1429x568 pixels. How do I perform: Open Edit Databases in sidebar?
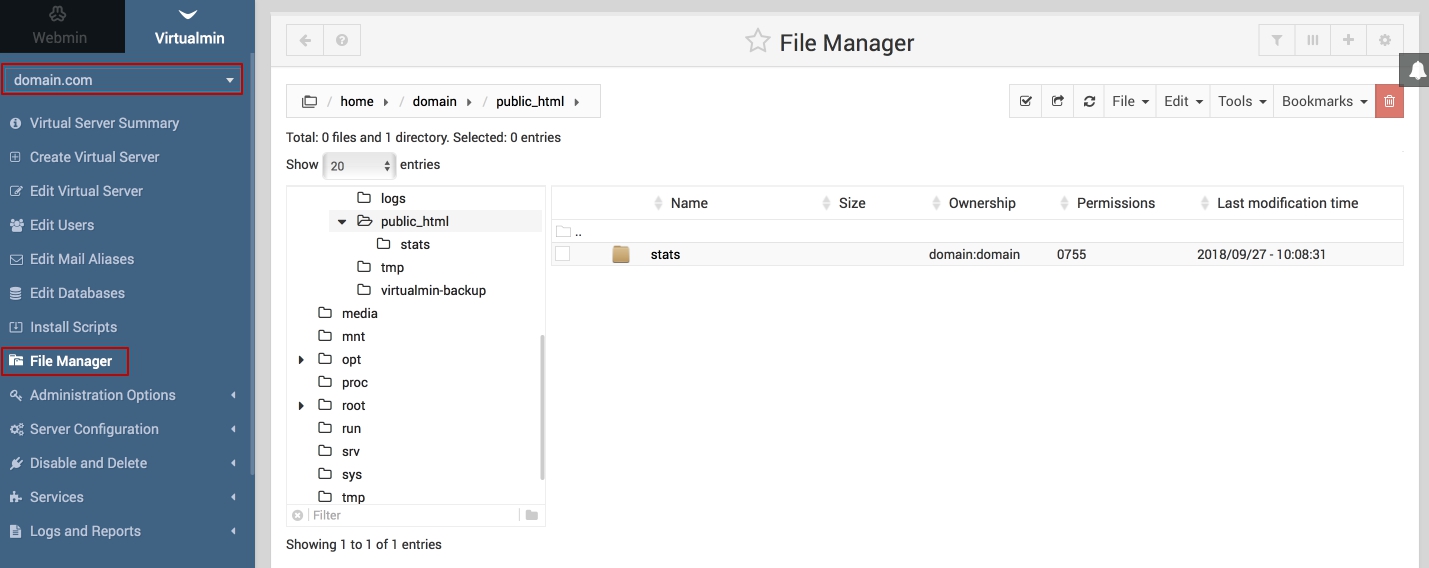(x=77, y=293)
